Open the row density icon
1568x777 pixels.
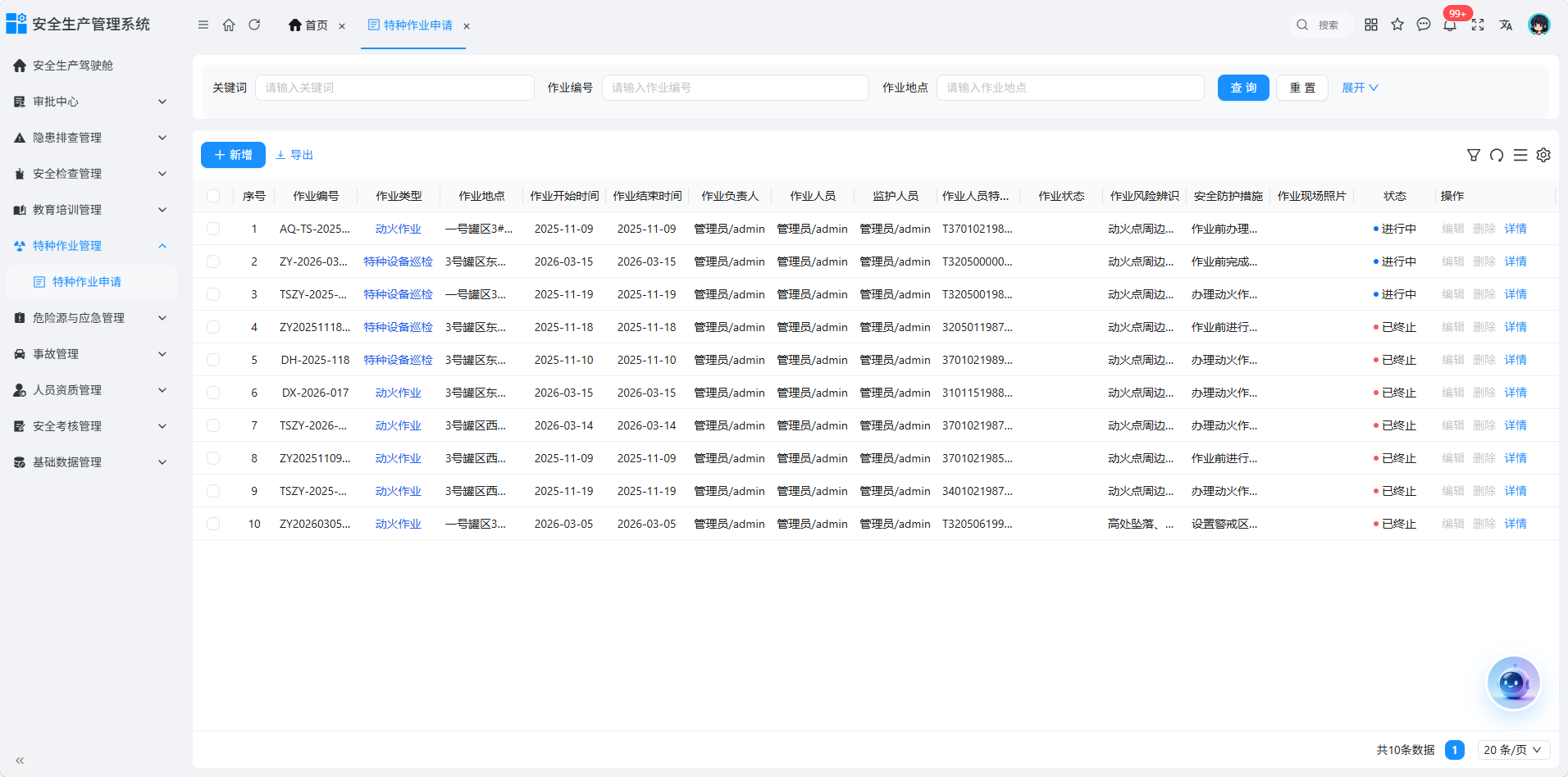(1520, 155)
